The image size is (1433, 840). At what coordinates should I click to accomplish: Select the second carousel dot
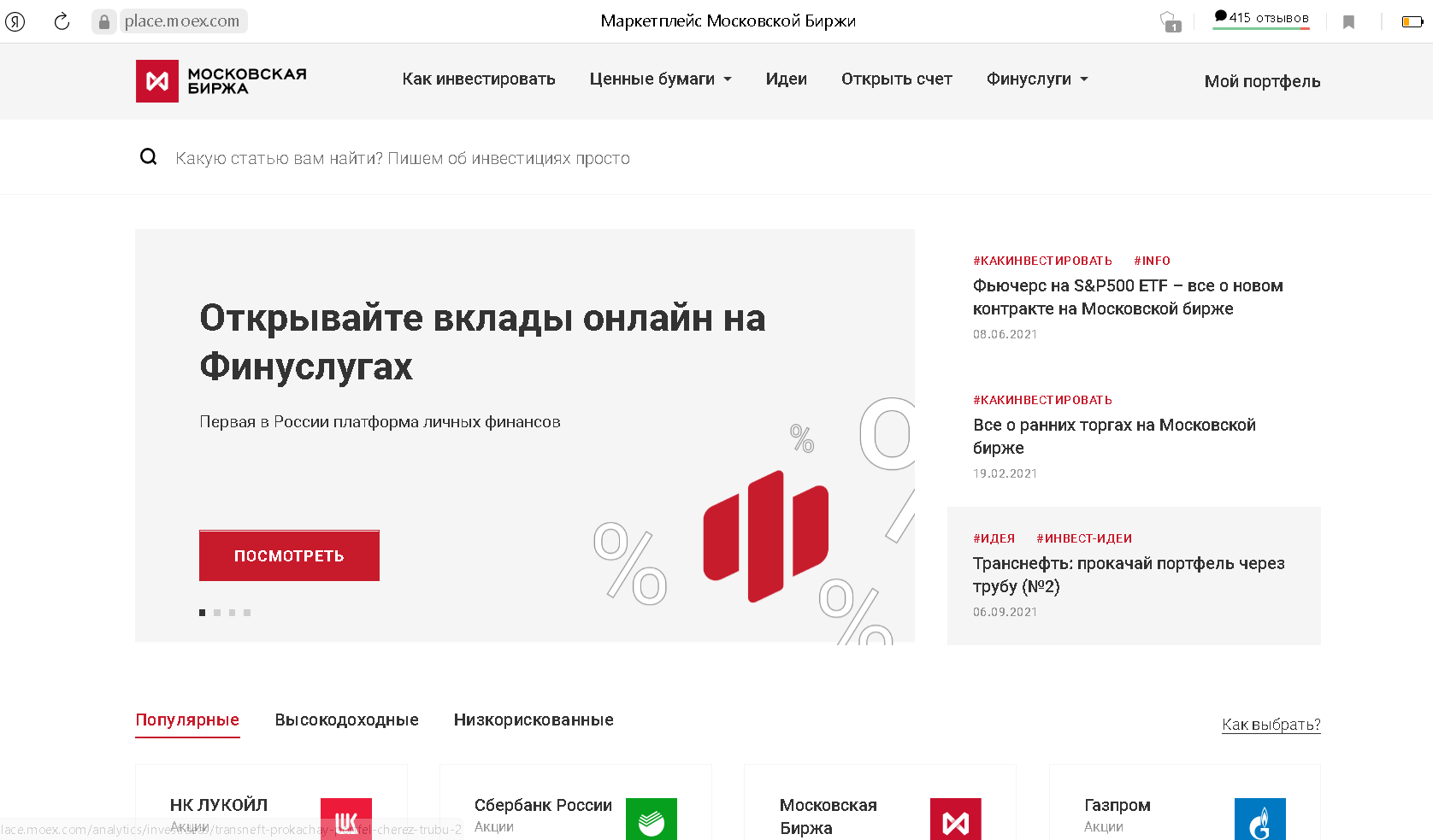point(217,613)
